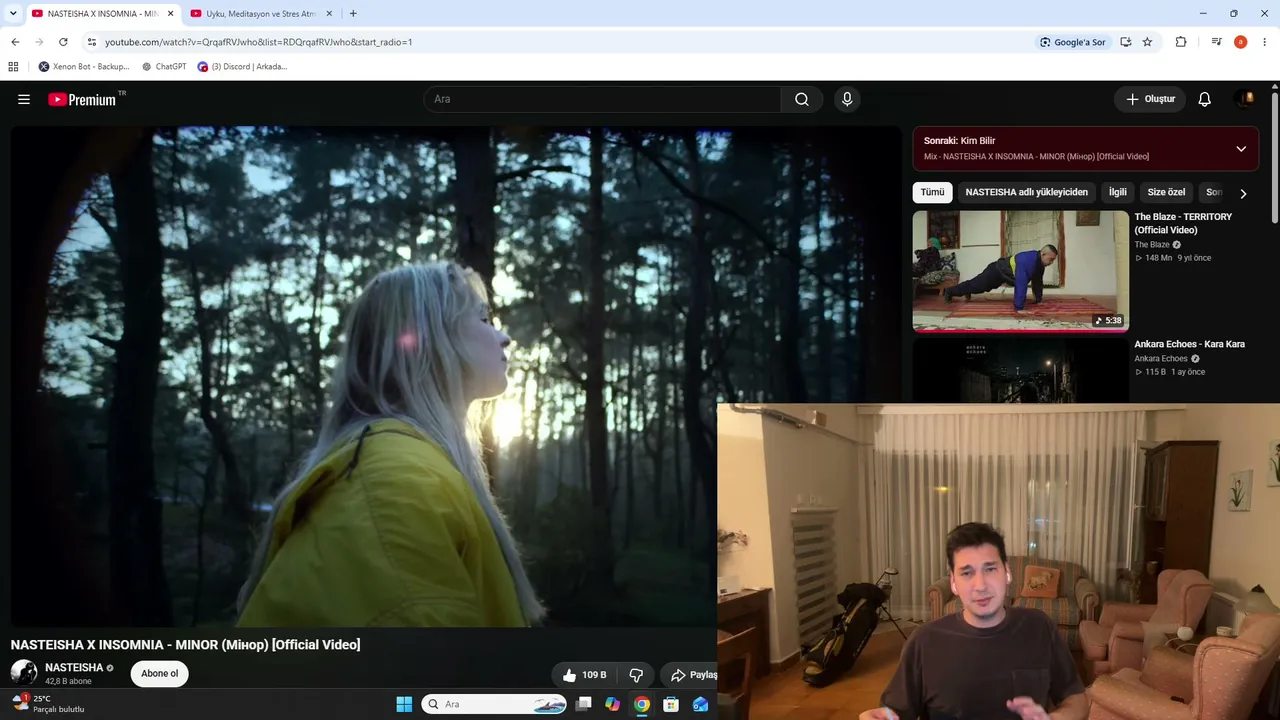Open the weather widget showing 25°C
The width and height of the screenshot is (1280, 720).
click(48, 704)
